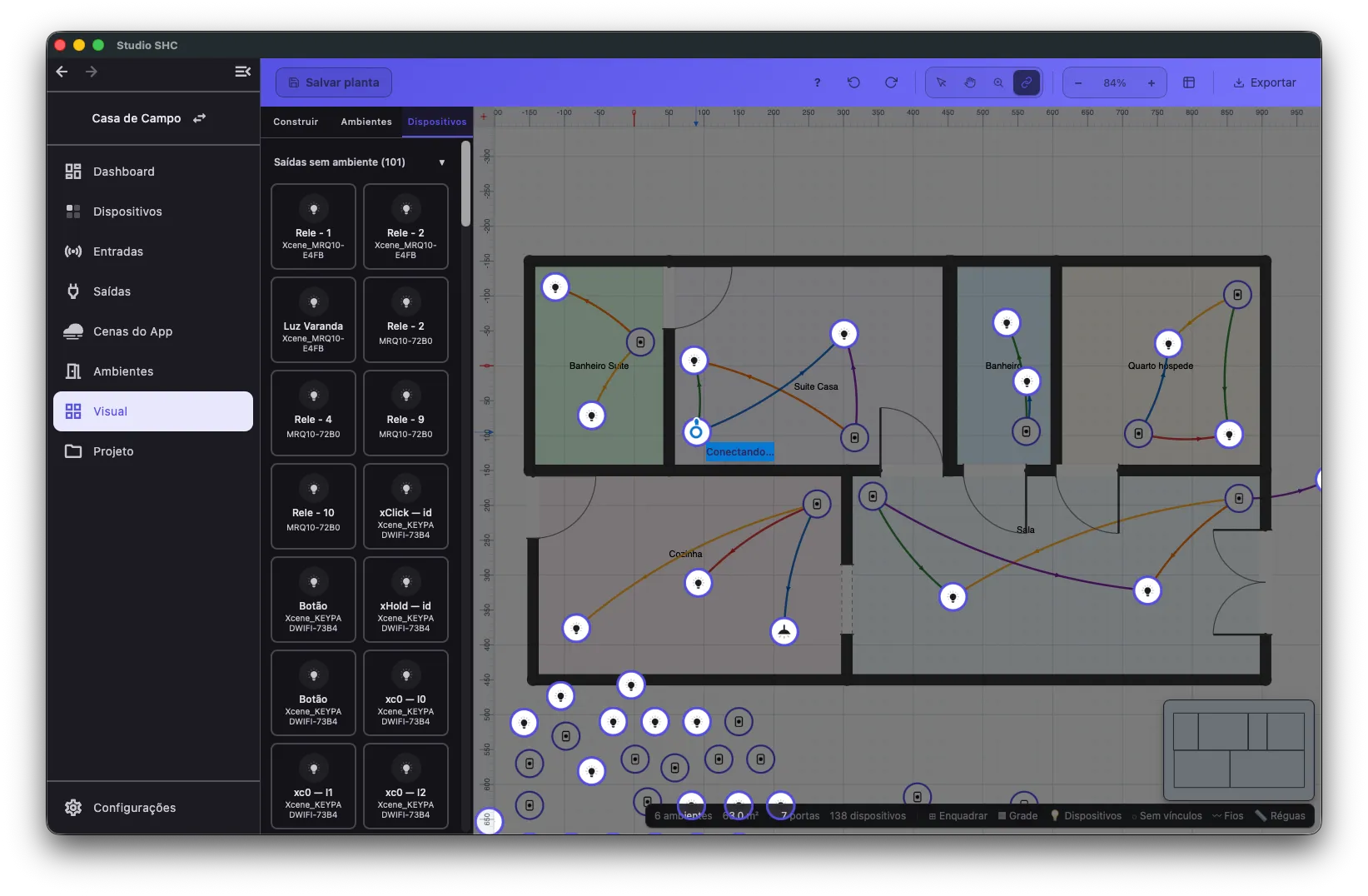The width and height of the screenshot is (1368, 896).
Task: Click the Salvar planta button
Action: click(x=334, y=82)
